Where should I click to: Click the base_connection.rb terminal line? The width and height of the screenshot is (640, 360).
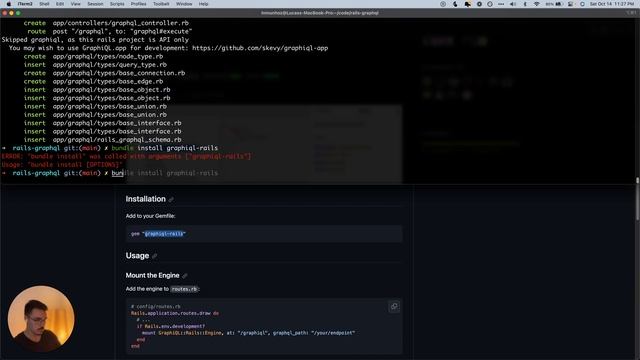click(104, 73)
